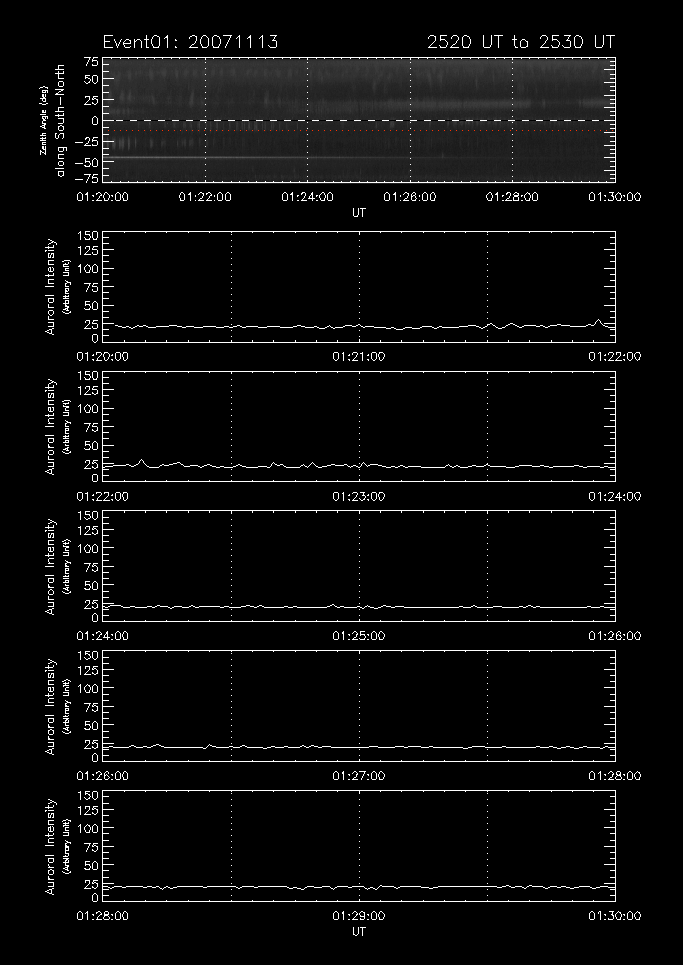Click the "2520 UT to 2530 UT" header text

click(x=521, y=42)
